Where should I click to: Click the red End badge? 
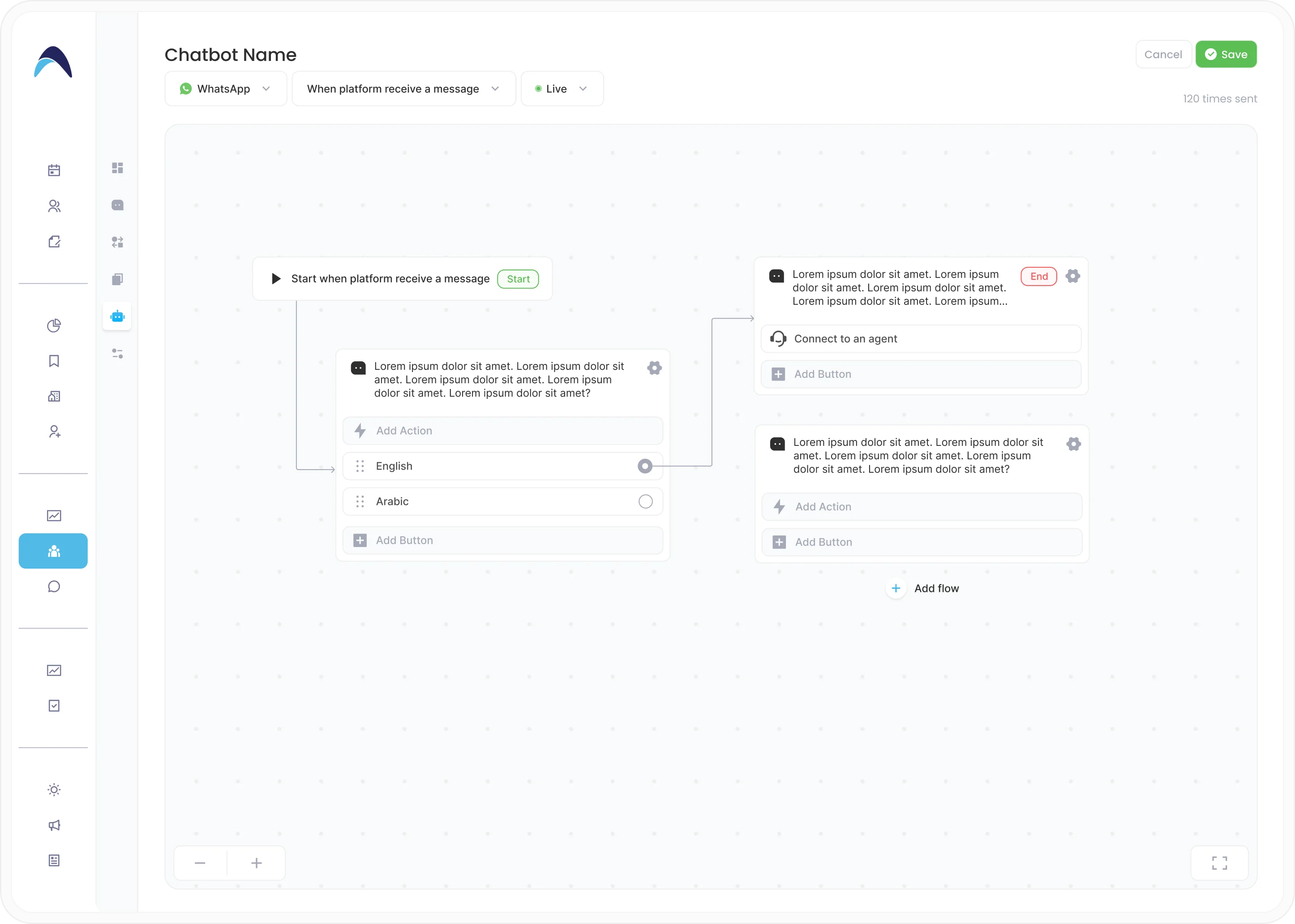point(1039,276)
